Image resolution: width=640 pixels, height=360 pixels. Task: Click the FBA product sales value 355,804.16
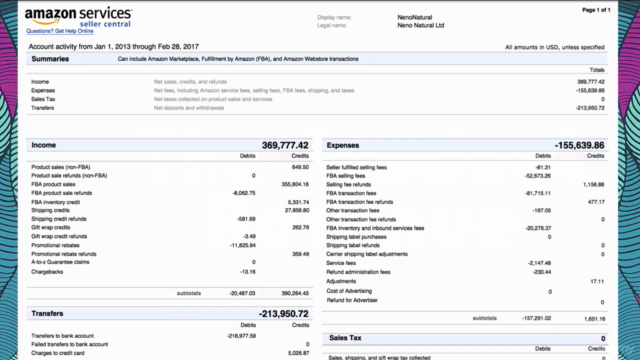pyautogui.click(x=295, y=184)
